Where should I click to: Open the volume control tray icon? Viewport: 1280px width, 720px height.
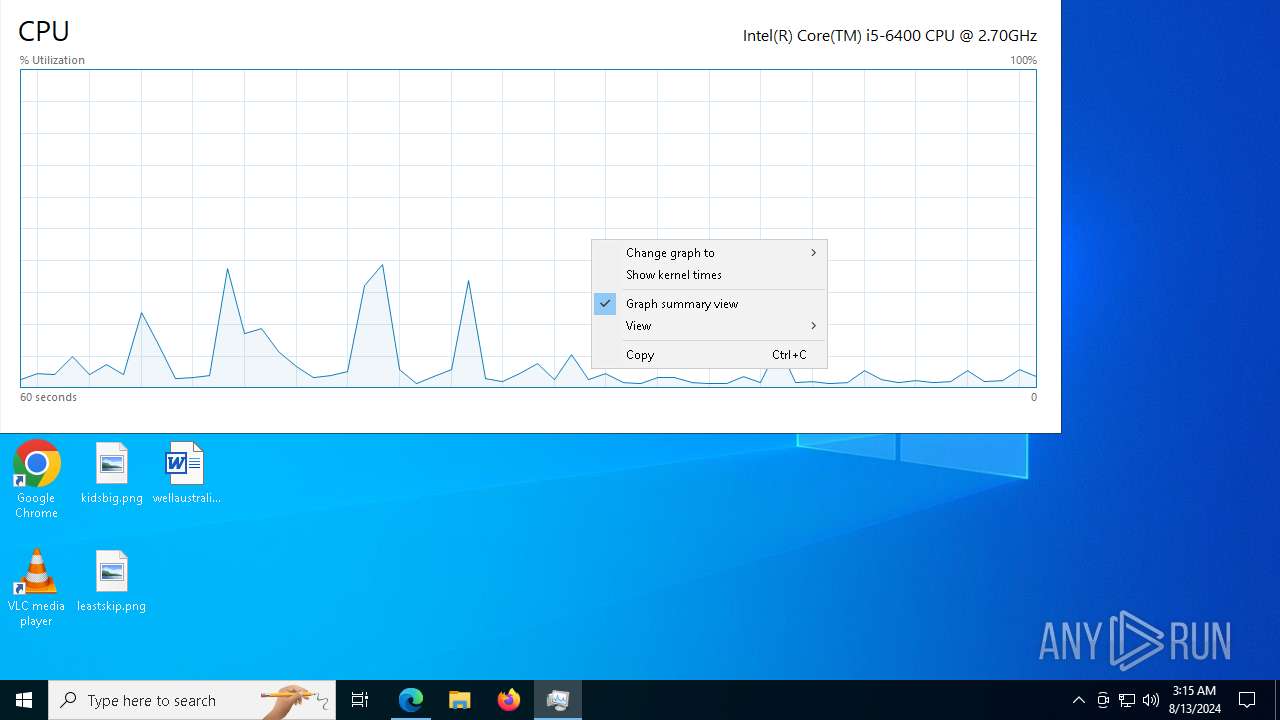point(1151,700)
